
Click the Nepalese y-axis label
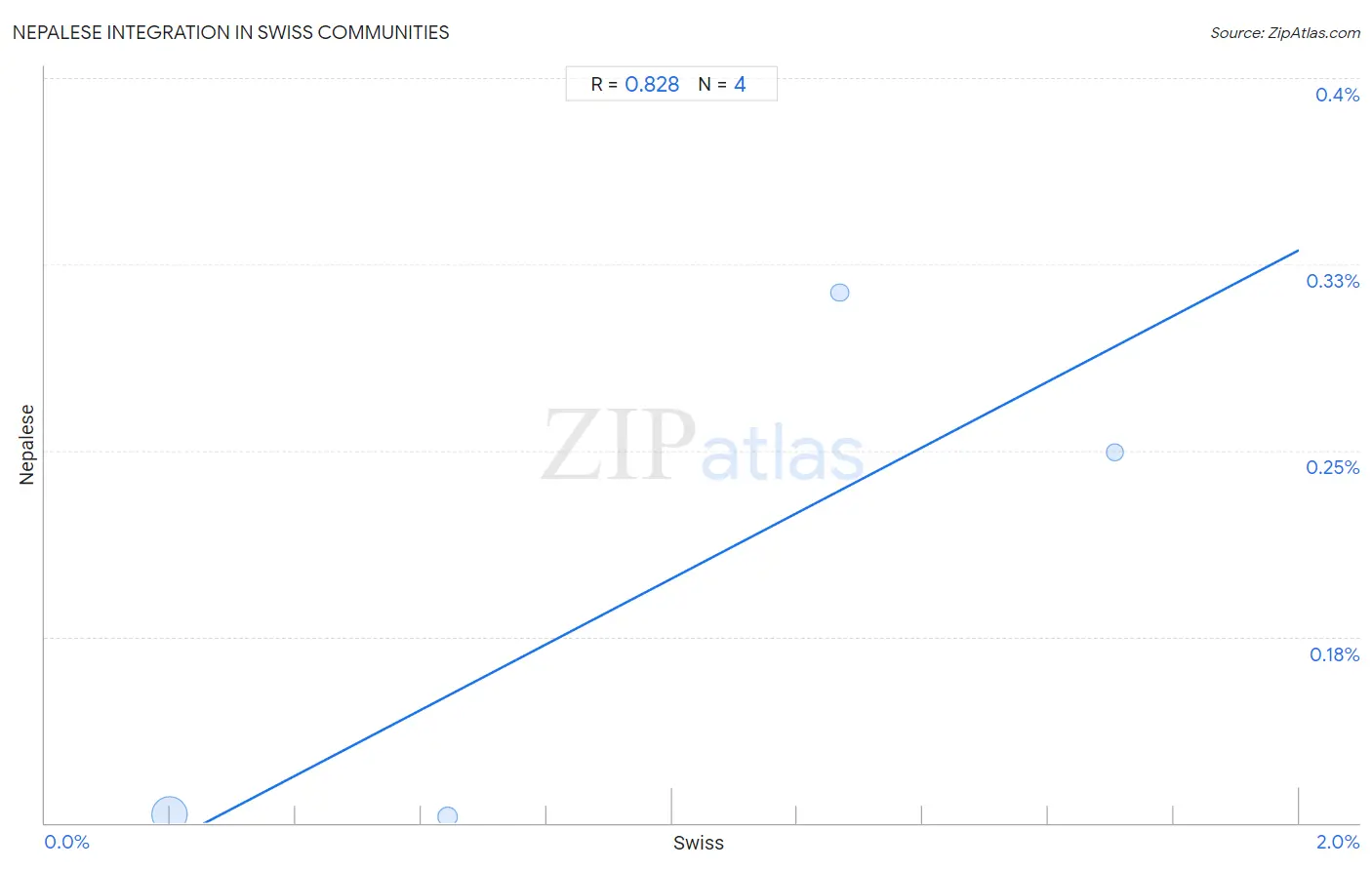pyautogui.click(x=27, y=445)
